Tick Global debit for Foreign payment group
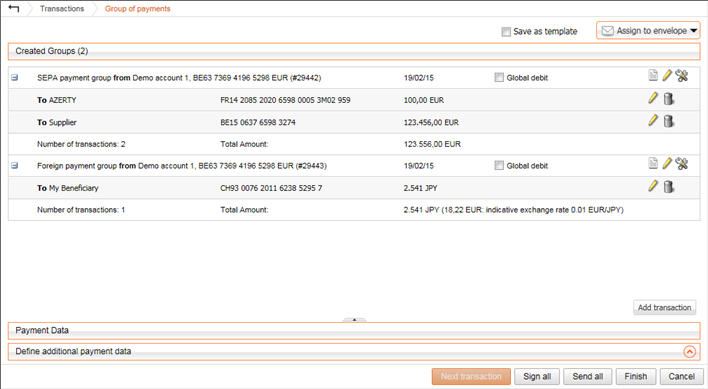 point(499,166)
